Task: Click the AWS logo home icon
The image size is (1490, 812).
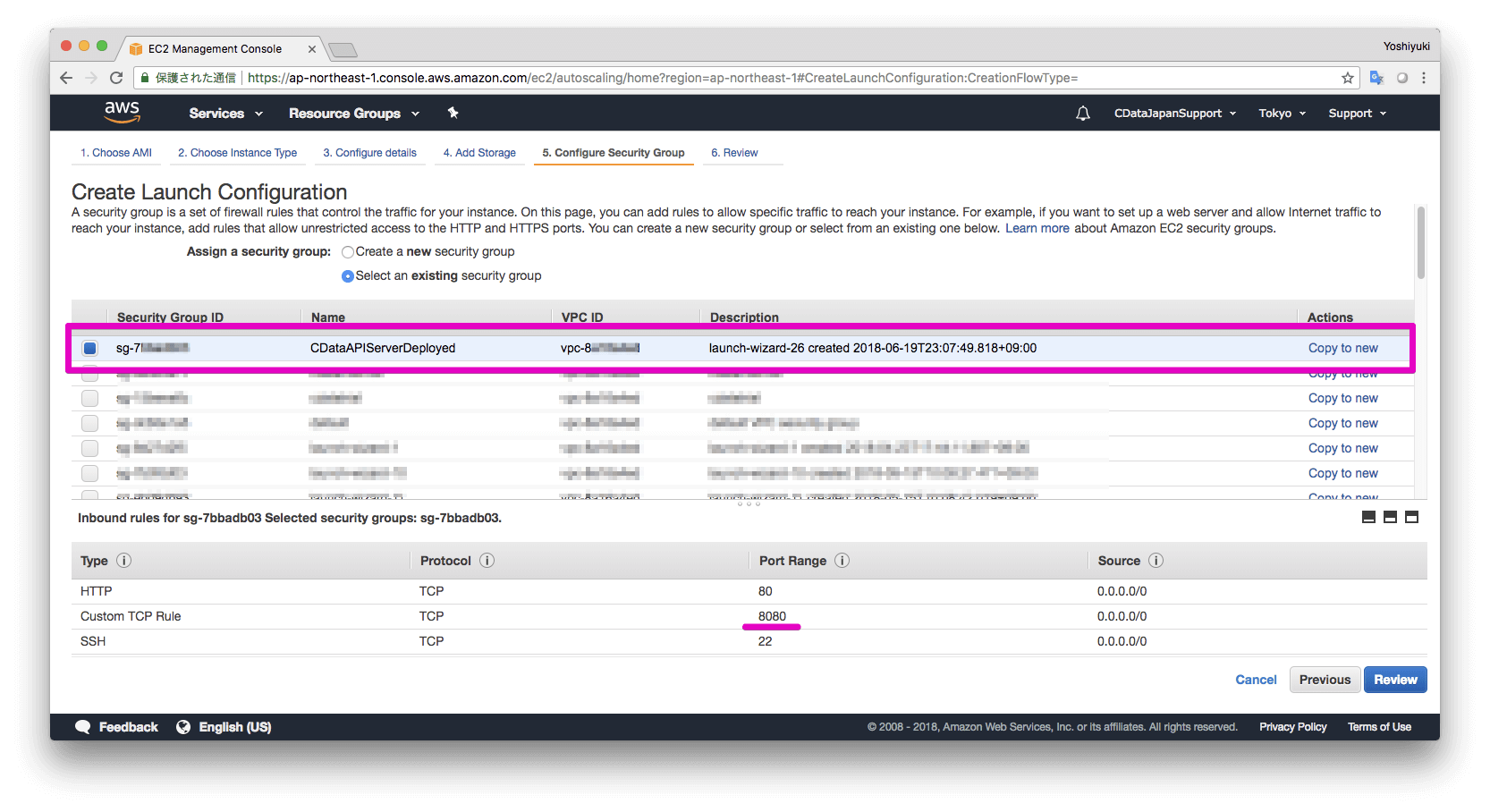Action: tap(122, 112)
